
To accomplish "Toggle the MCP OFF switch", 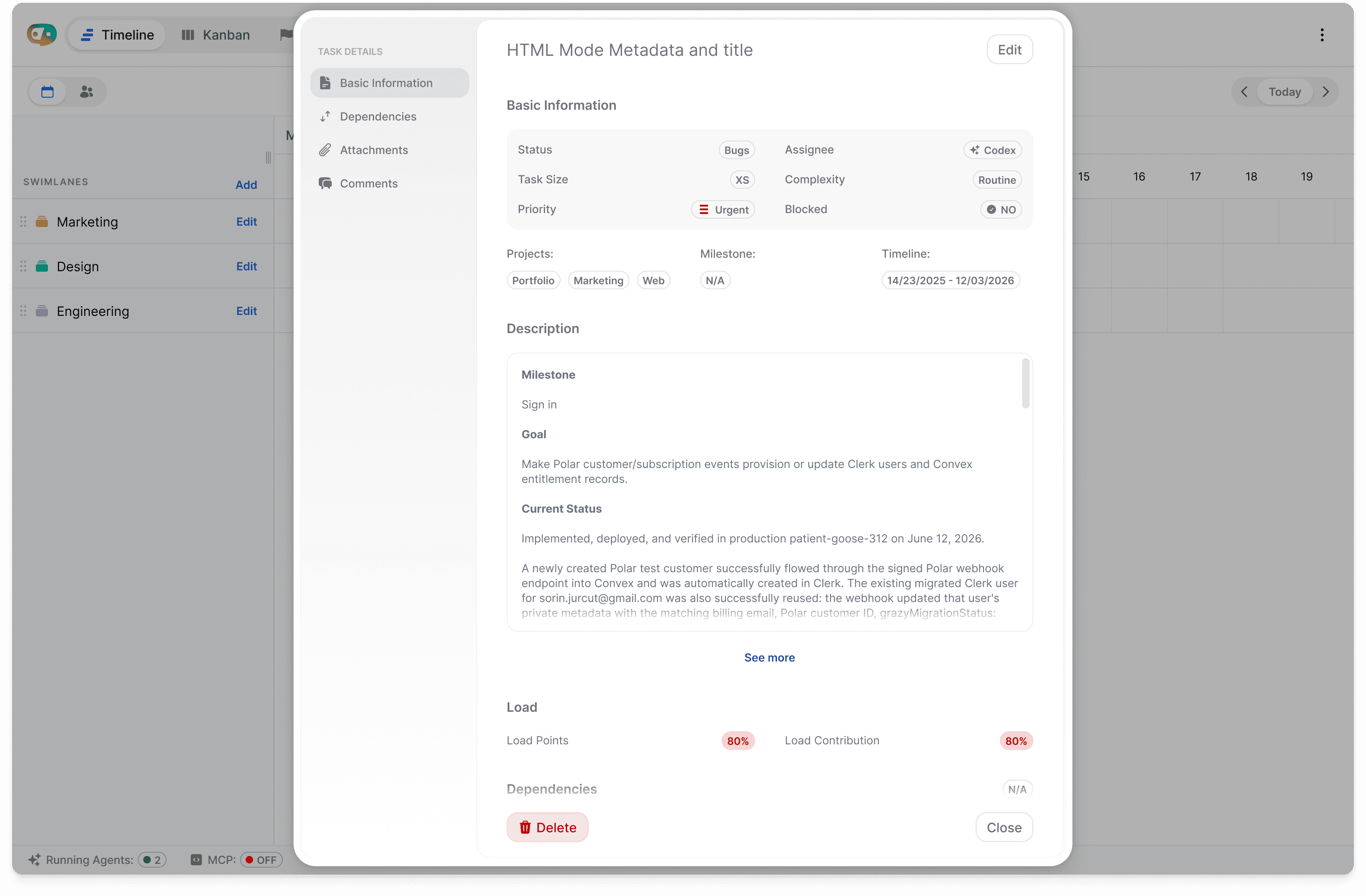I will tap(261, 860).
